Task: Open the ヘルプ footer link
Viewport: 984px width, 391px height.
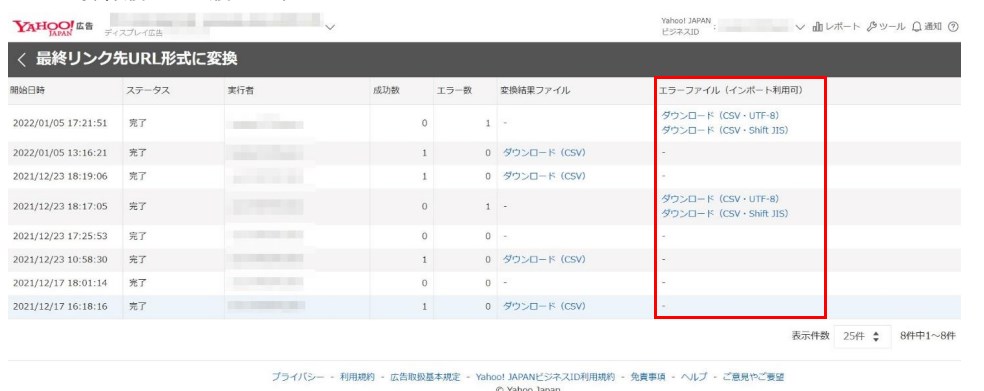Action: pyautogui.click(x=694, y=377)
